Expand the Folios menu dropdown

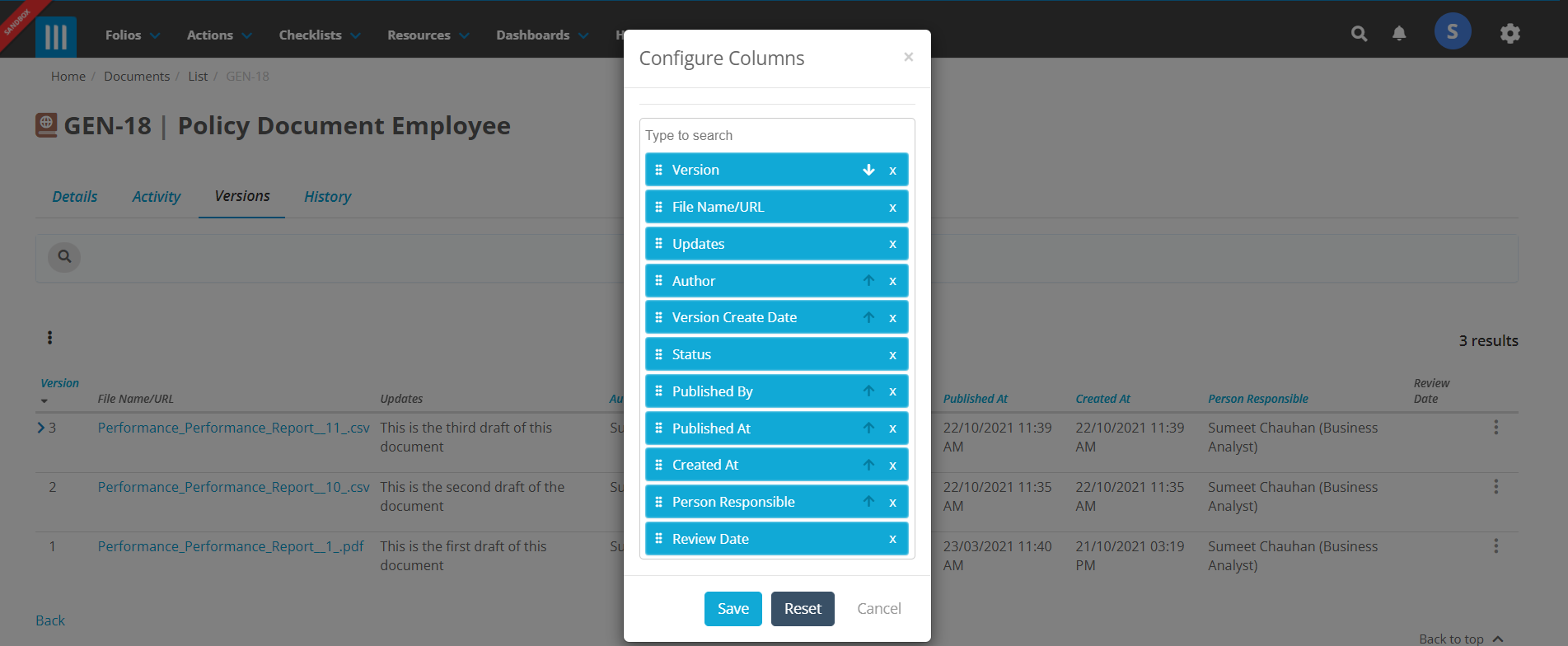(x=133, y=35)
